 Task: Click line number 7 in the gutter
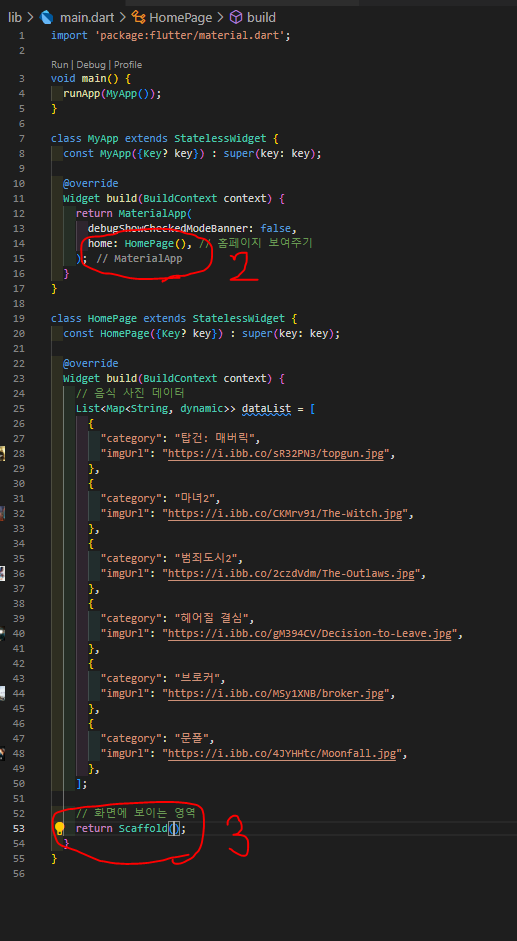21,139
